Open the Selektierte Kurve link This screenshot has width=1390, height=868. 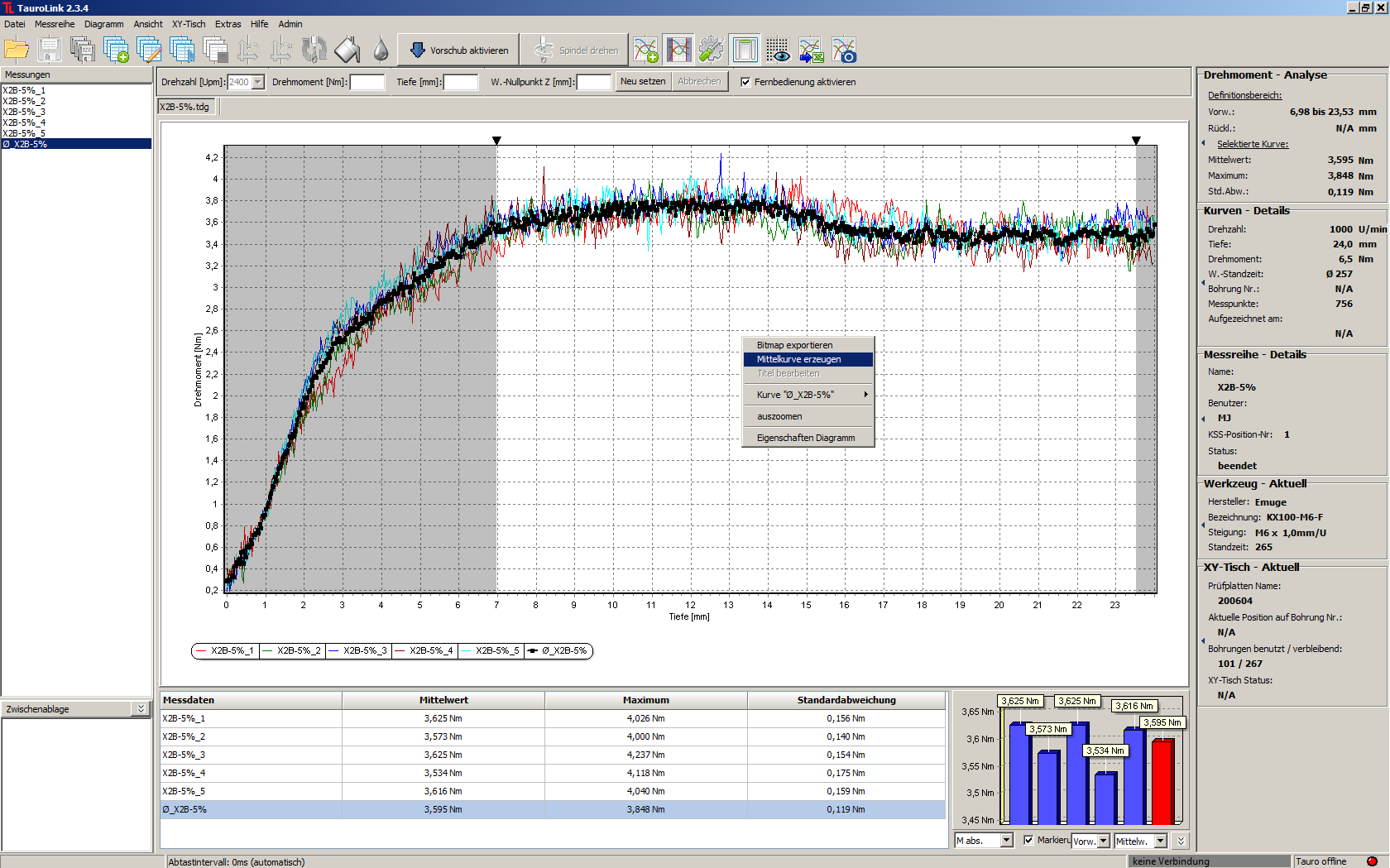point(1252,144)
